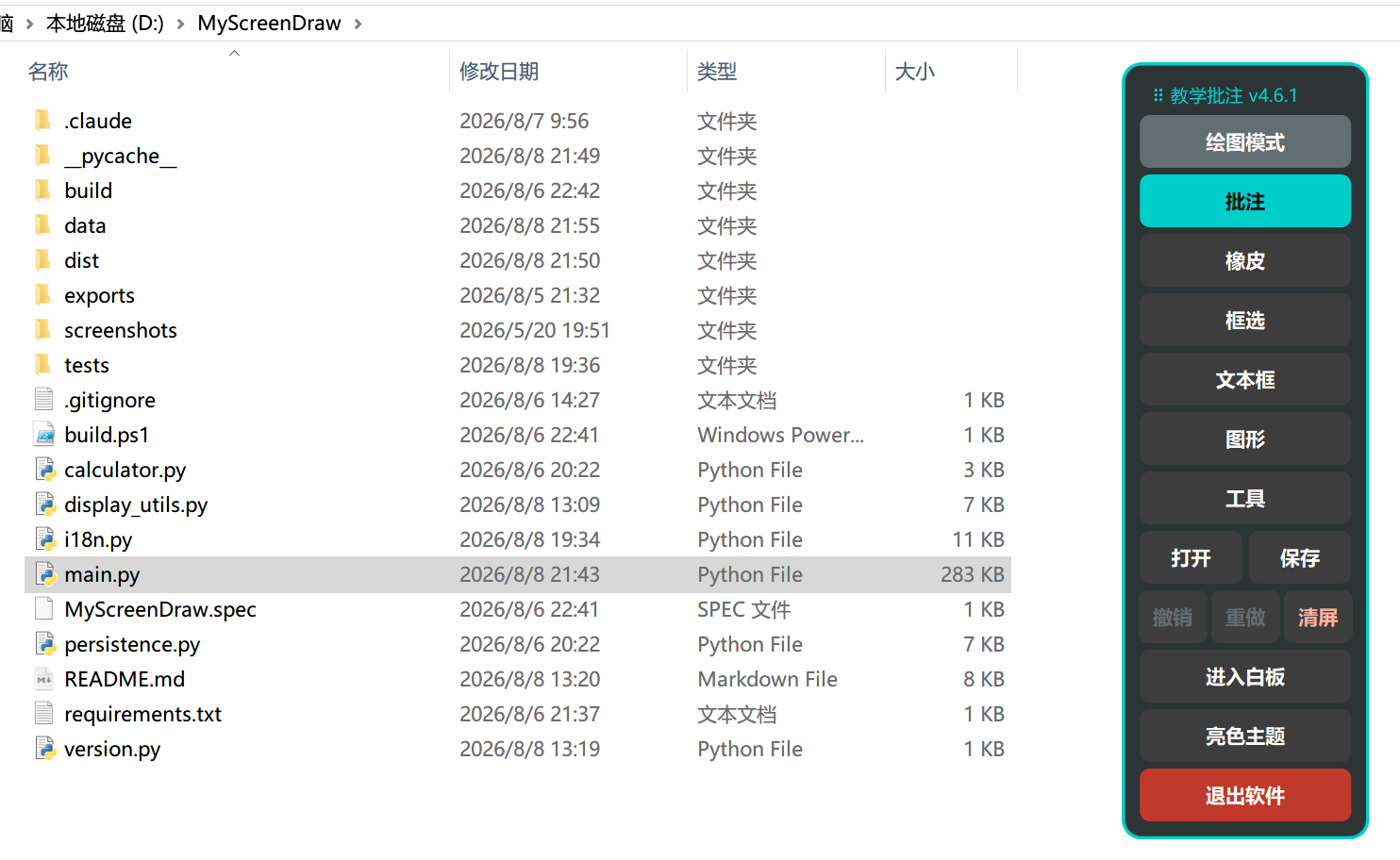
Task: Click the exports folder icon
Action: pos(42,294)
